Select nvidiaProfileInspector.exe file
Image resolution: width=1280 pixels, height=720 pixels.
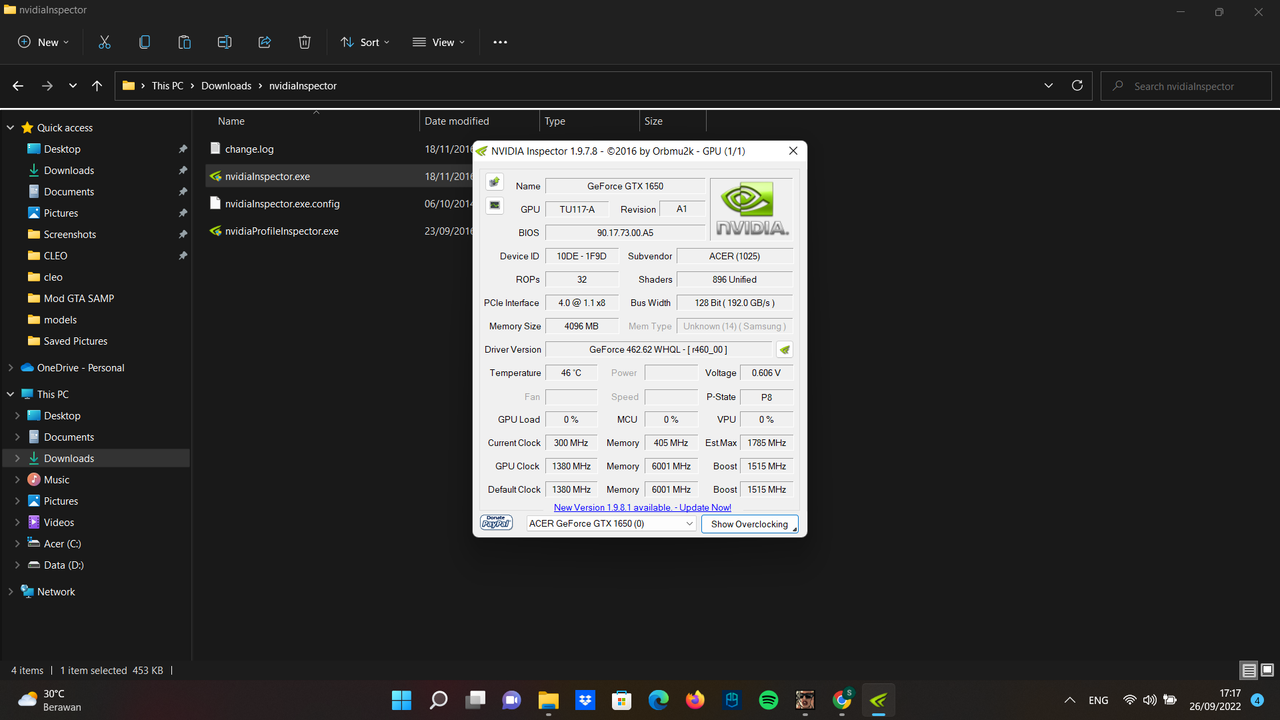[x=282, y=231]
